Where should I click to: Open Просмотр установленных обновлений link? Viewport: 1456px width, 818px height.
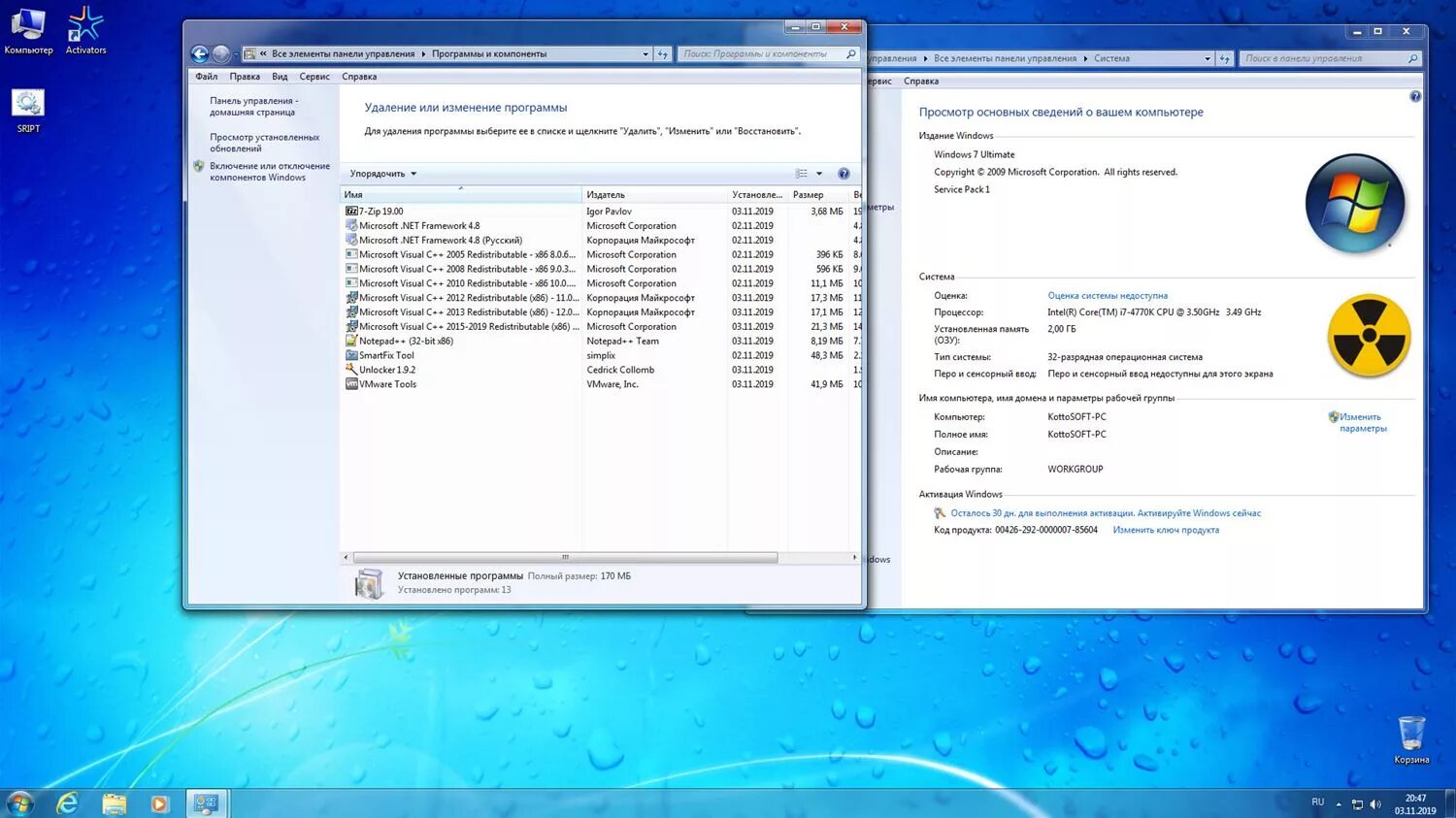coord(264,143)
